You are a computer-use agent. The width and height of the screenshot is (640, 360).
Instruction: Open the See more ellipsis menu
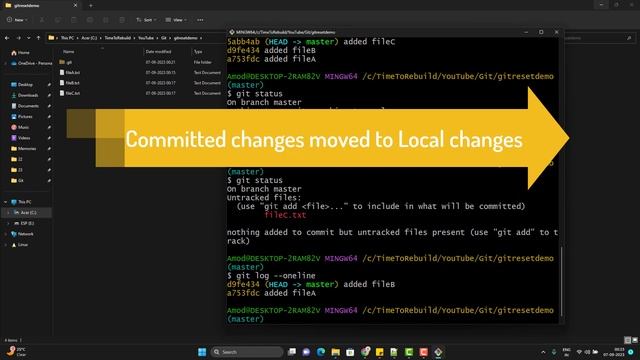(200, 20)
